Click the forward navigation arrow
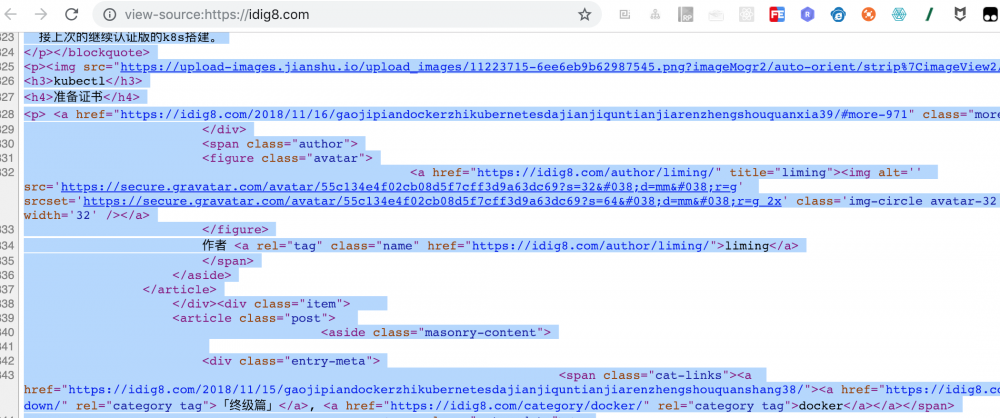This screenshot has height=418, width=1000. (x=42, y=15)
